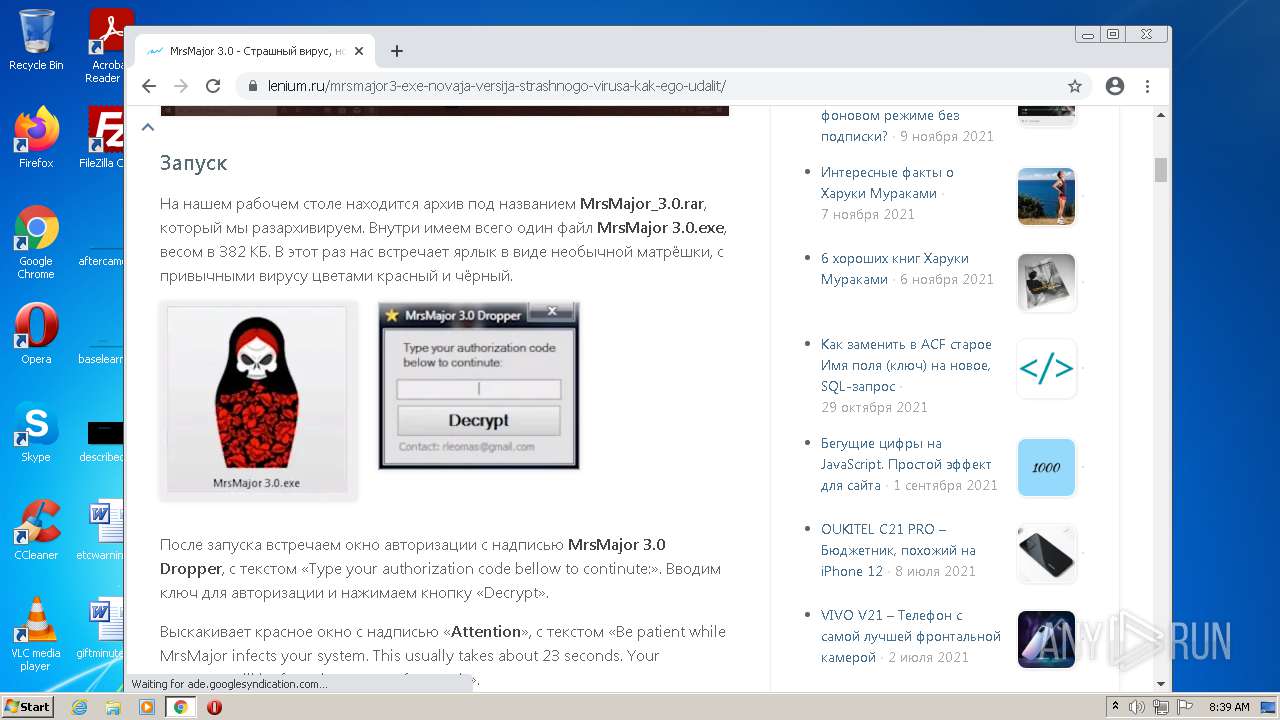The height and width of the screenshot is (720, 1280).
Task: Open link 'OUKITEL C21 PRO – Бюджетник'
Action: [x=898, y=550]
